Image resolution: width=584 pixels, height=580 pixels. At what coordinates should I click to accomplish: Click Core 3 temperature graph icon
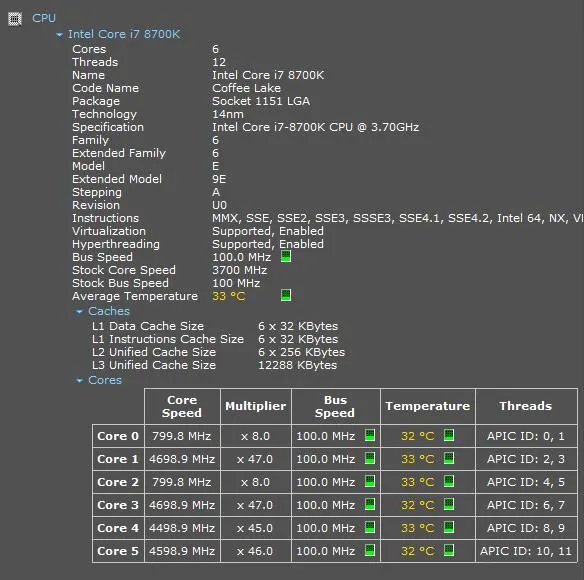[449, 504]
